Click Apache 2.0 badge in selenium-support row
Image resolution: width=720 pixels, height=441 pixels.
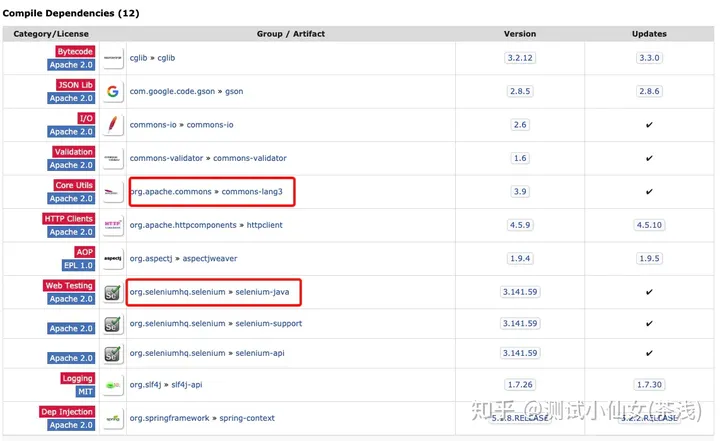tap(71, 328)
